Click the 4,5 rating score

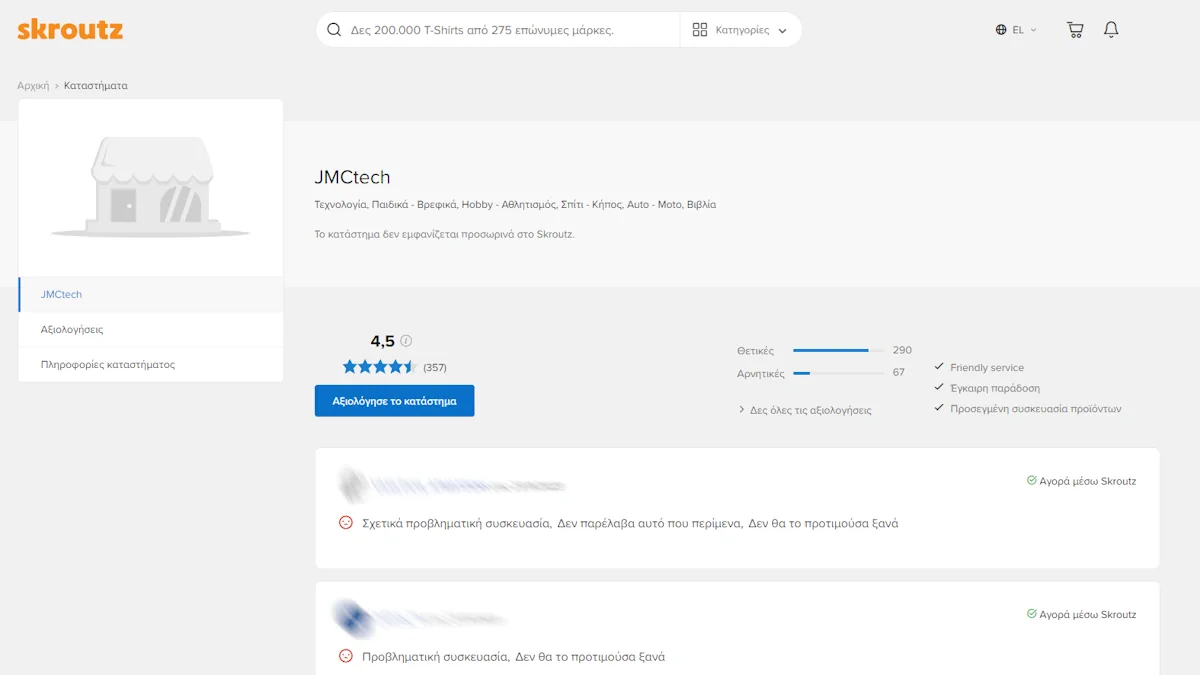pyautogui.click(x=383, y=341)
